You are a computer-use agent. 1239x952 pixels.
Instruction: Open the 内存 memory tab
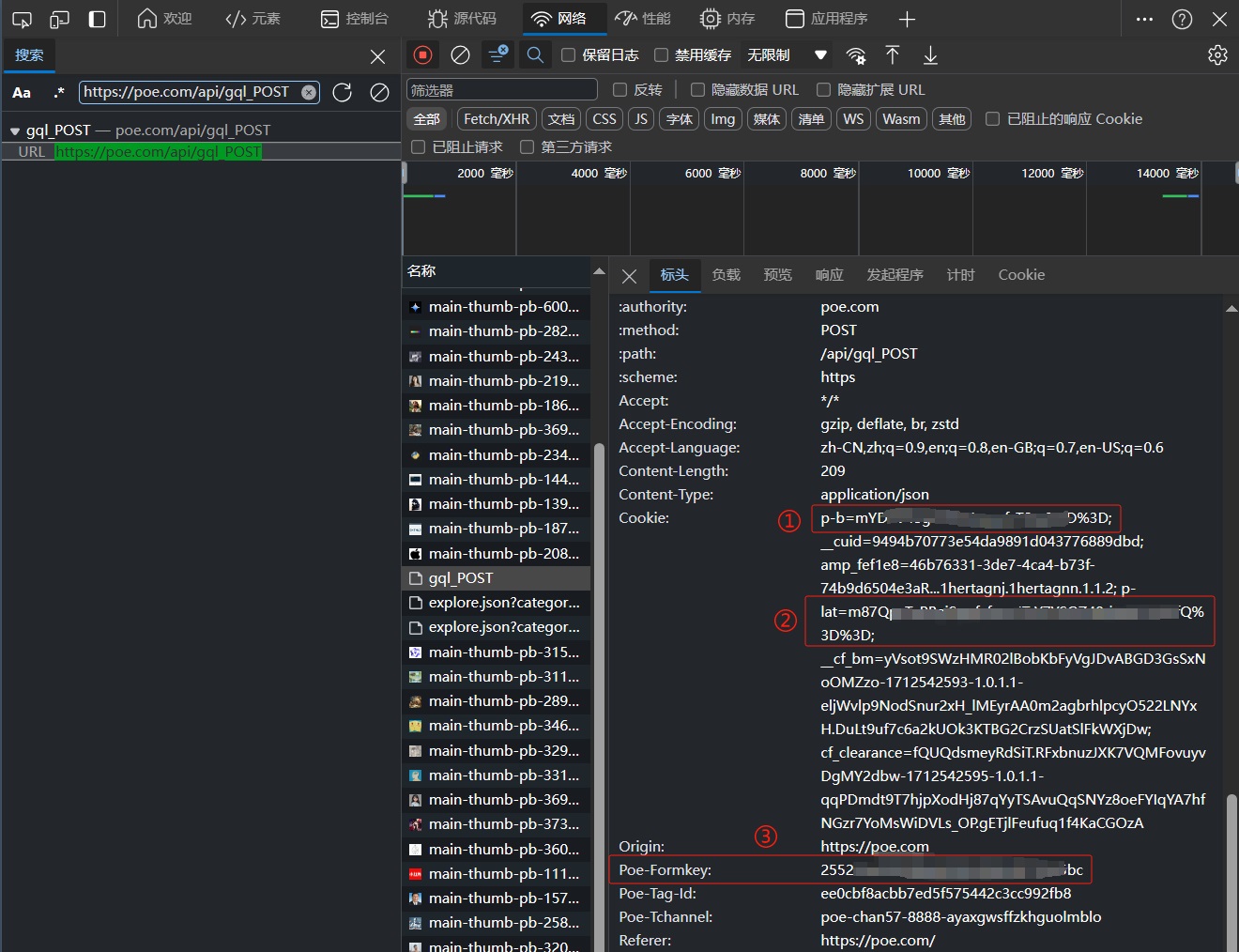(x=727, y=19)
